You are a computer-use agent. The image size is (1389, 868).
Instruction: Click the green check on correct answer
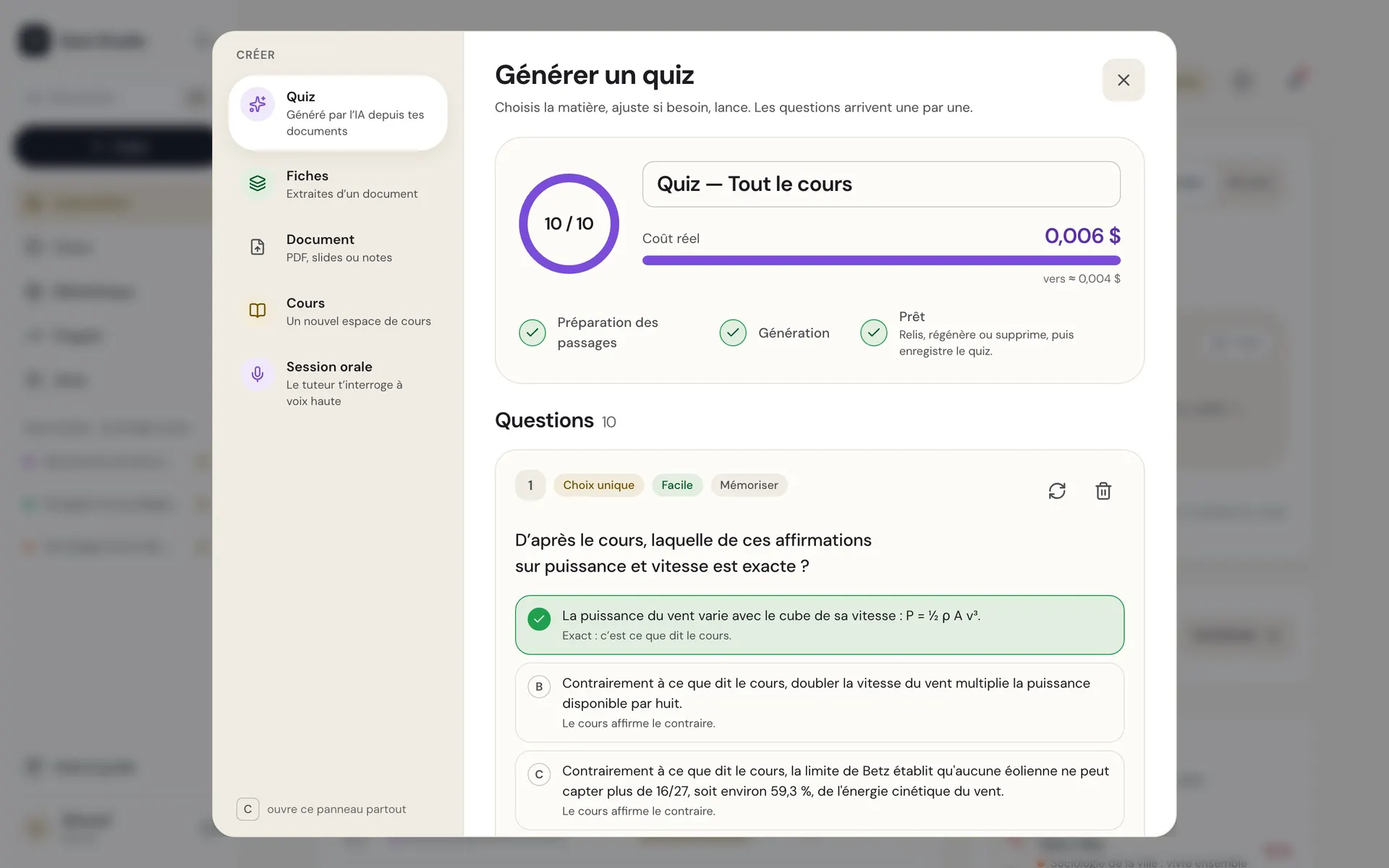point(539,619)
